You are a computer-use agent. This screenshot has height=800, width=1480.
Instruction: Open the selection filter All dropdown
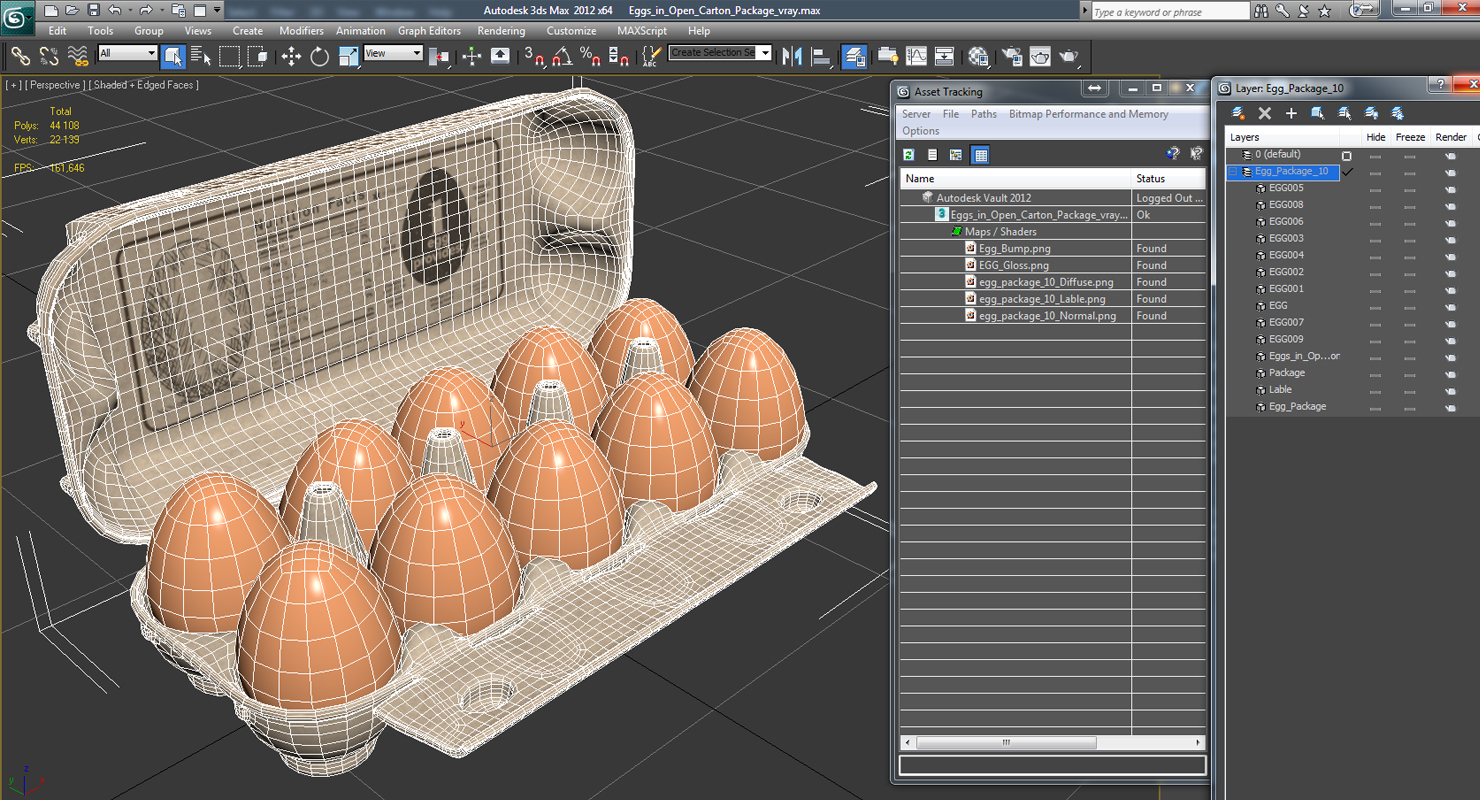coord(128,53)
